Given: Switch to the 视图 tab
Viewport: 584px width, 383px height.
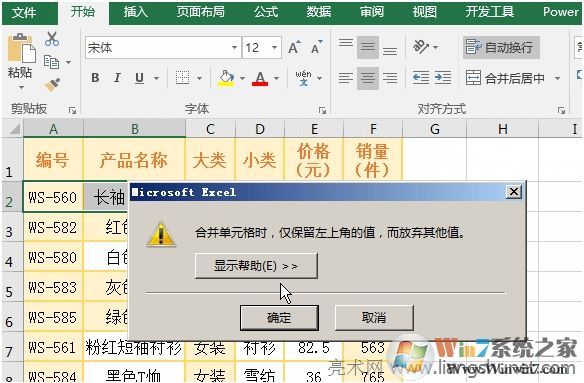Looking at the screenshot, I should click(x=425, y=12).
